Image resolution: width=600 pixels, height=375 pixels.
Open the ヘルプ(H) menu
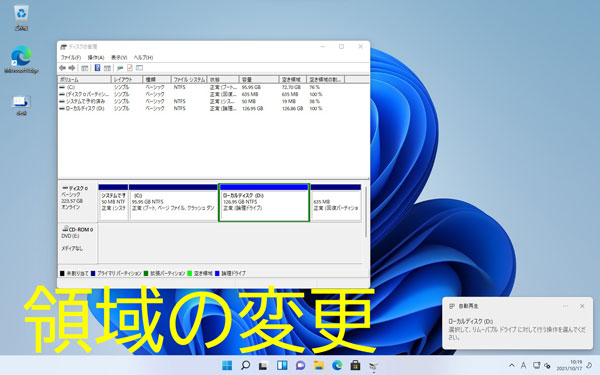(143, 57)
